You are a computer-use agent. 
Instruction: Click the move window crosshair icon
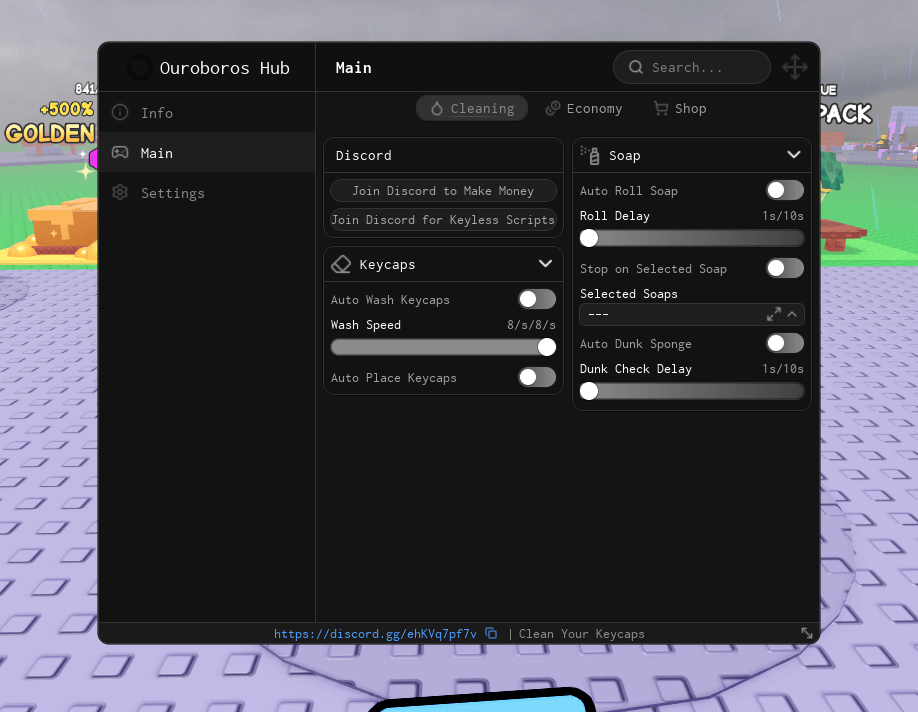(x=794, y=67)
